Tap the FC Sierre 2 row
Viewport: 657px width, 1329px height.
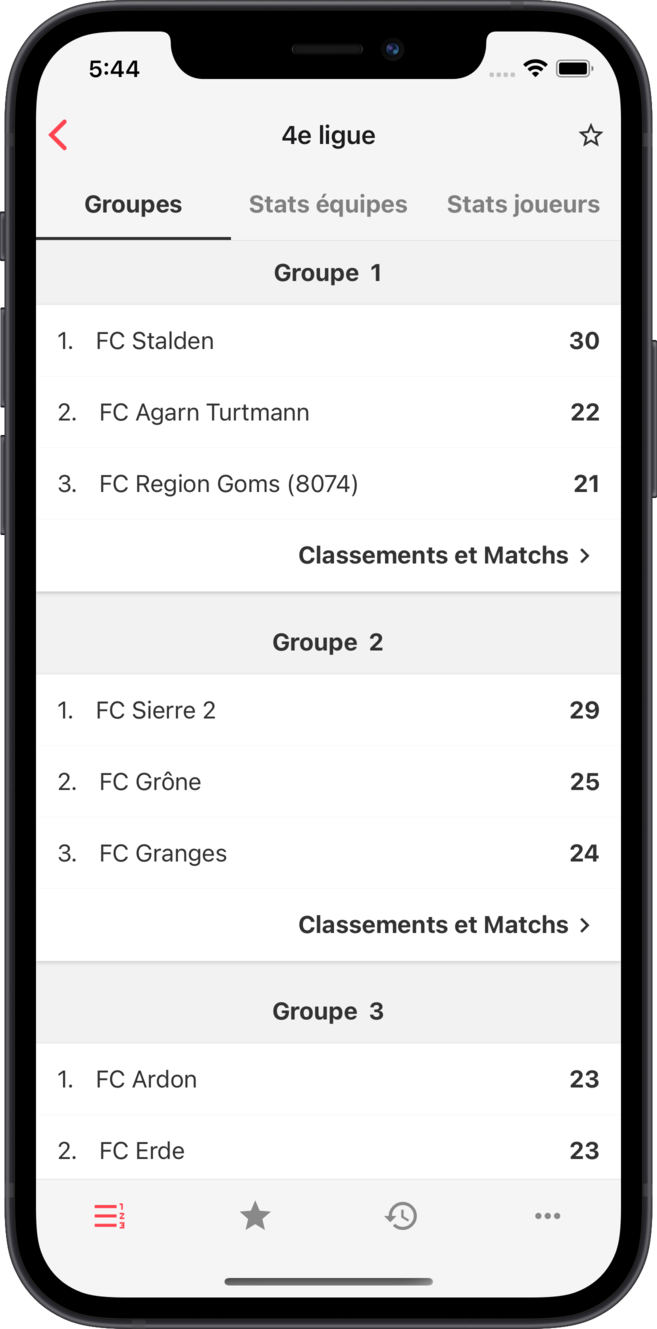coord(328,710)
